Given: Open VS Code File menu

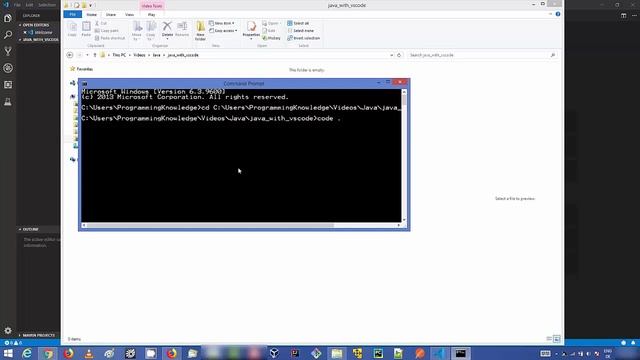Looking at the screenshot, I should [x=17, y=5].
